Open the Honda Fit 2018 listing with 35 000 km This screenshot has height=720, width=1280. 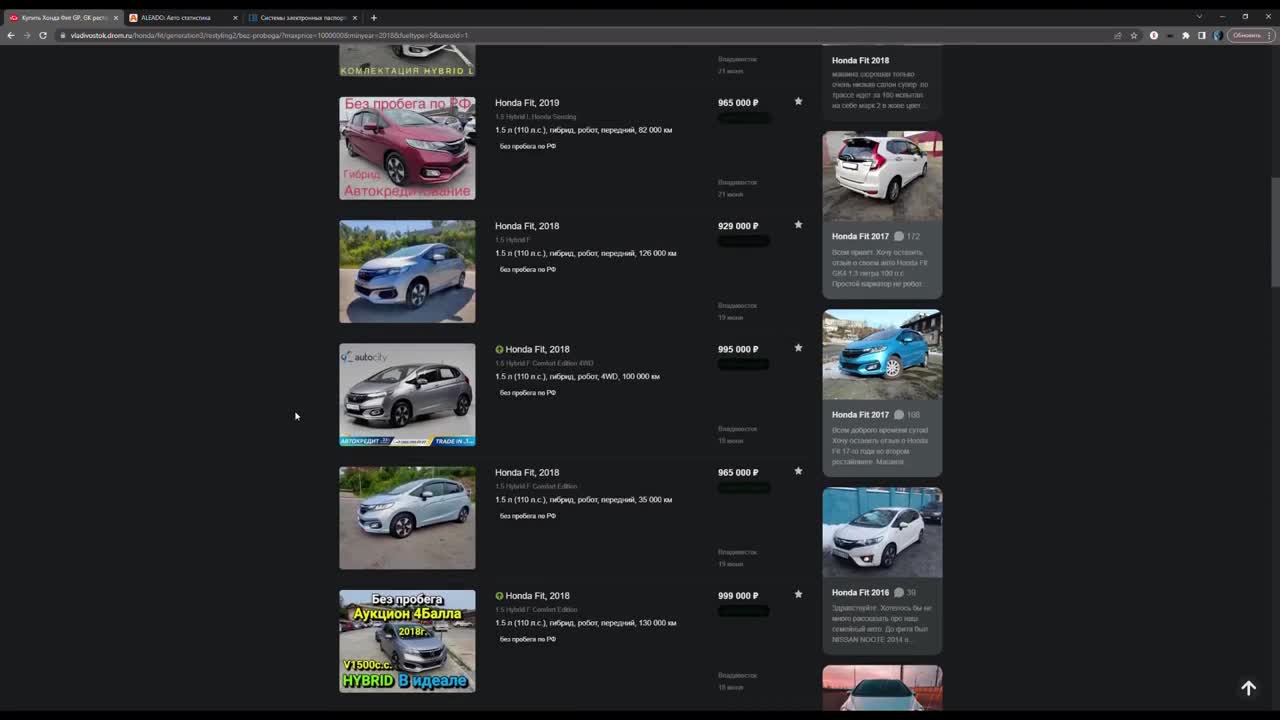click(527, 472)
